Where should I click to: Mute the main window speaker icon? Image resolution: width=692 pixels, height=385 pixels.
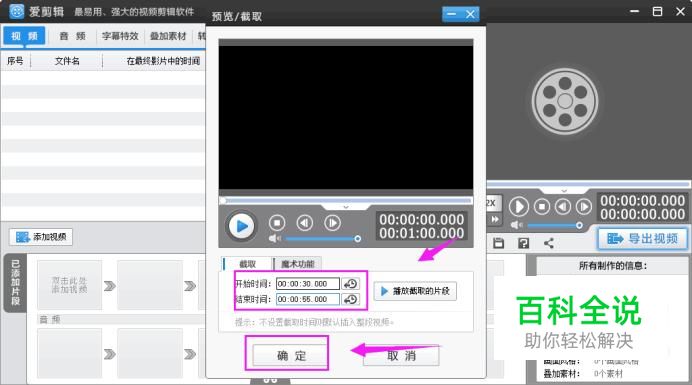click(x=516, y=225)
